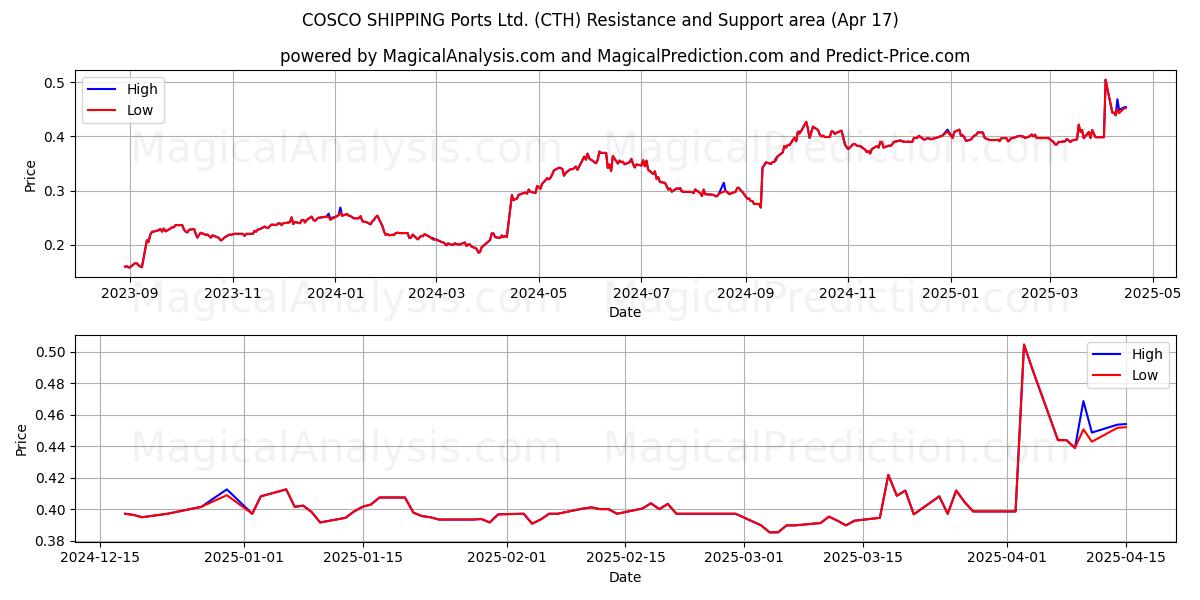Click the 2024-09 date tick label
Screen dimensions: 1200x600
[x=745, y=295]
